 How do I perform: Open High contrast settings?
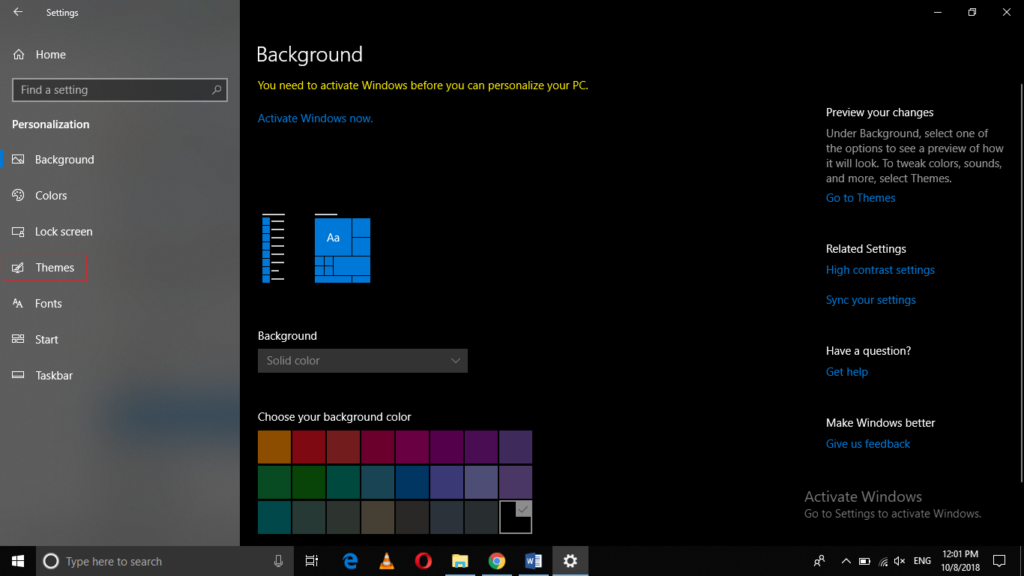[880, 269]
